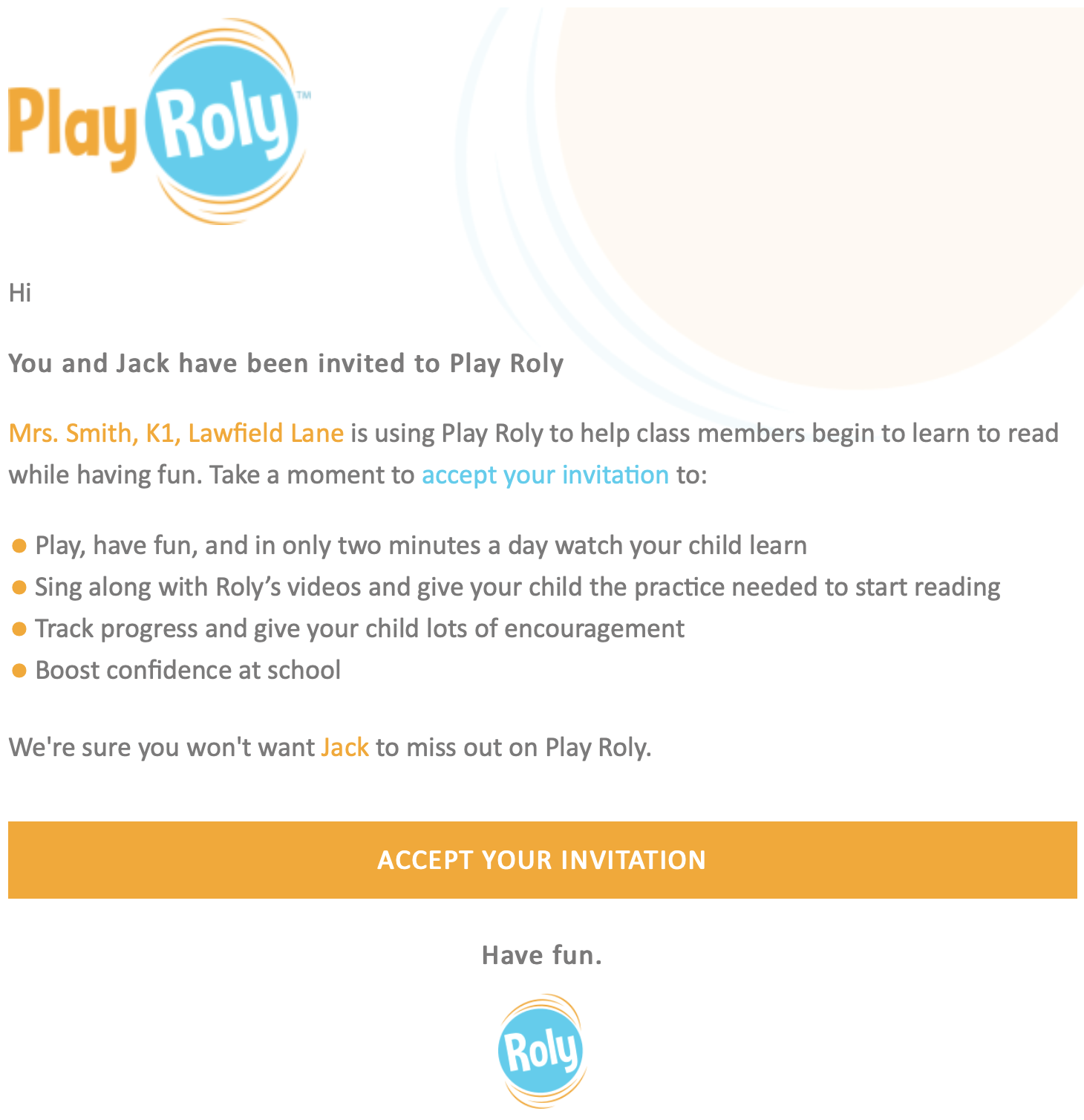Screen dimensions: 1084x1120
Task: Open the 'accept your invitation' blue link
Action: (544, 475)
